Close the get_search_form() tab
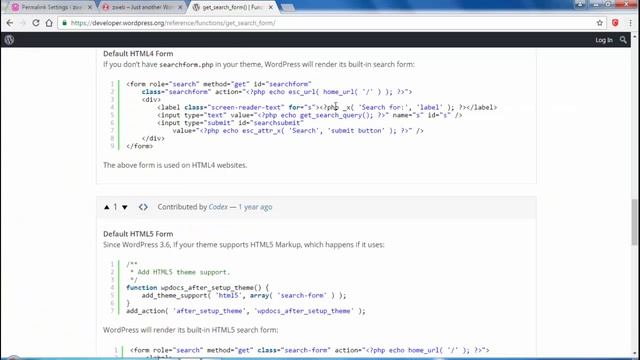The height and width of the screenshot is (360, 640). (x=271, y=7)
